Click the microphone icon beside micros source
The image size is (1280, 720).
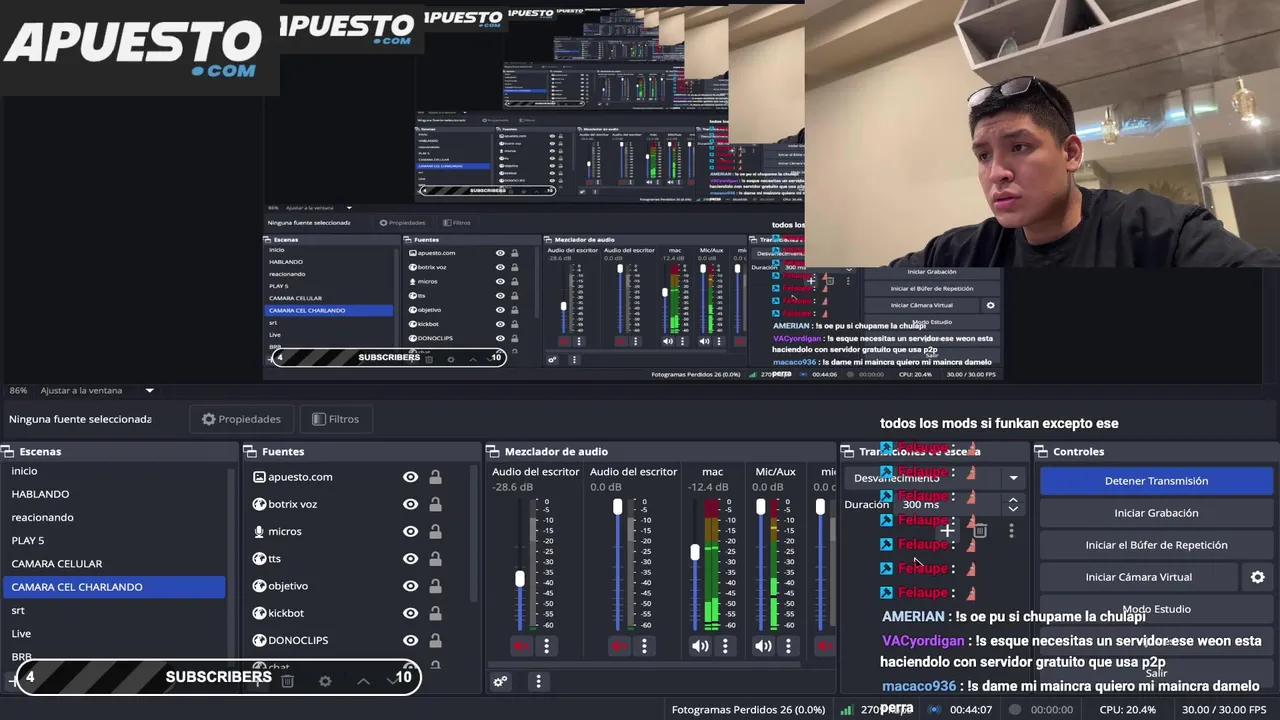click(x=259, y=531)
